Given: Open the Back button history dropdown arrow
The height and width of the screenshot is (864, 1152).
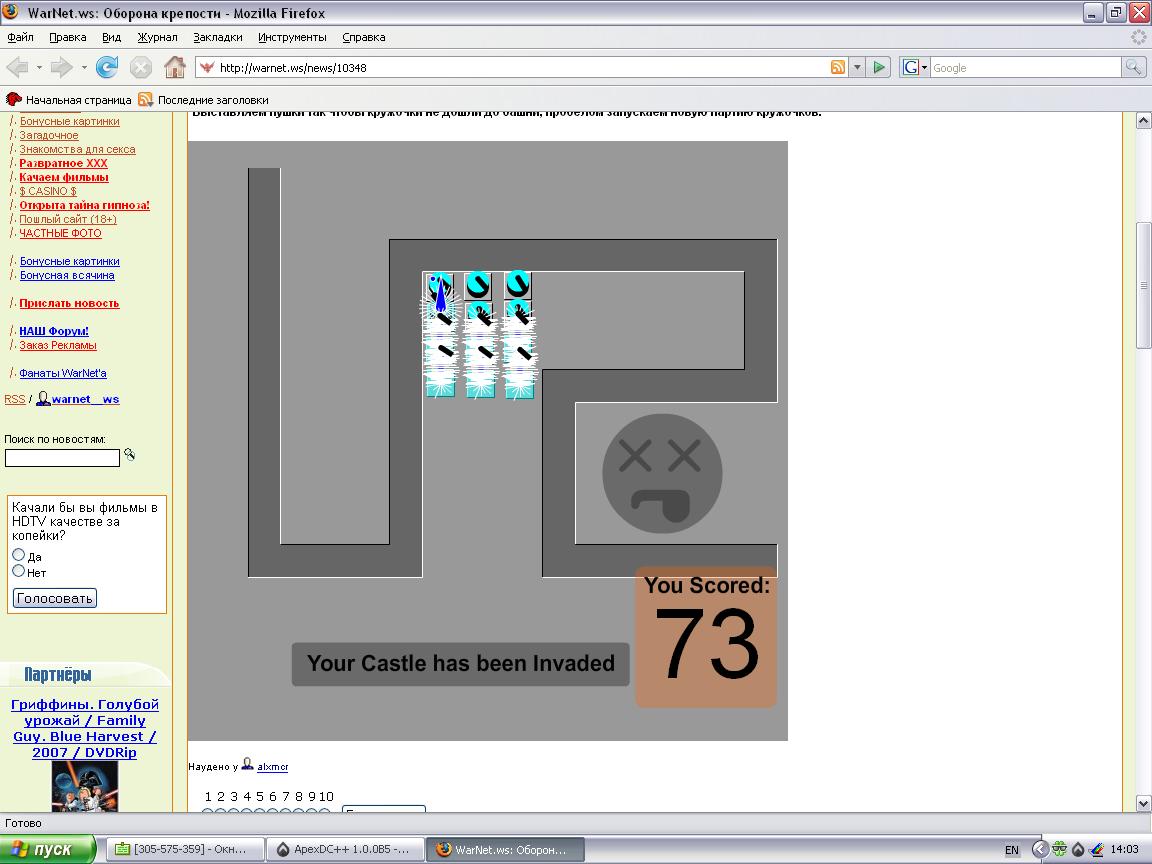Looking at the screenshot, I should click(x=40, y=67).
